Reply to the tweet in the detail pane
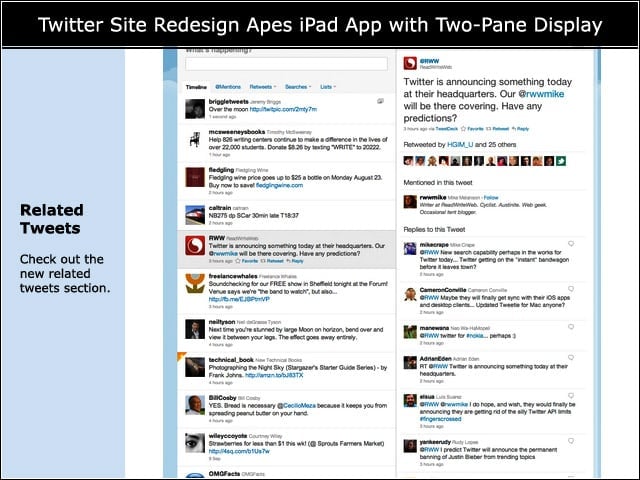Viewport: 640px width, 480px height. (520, 129)
